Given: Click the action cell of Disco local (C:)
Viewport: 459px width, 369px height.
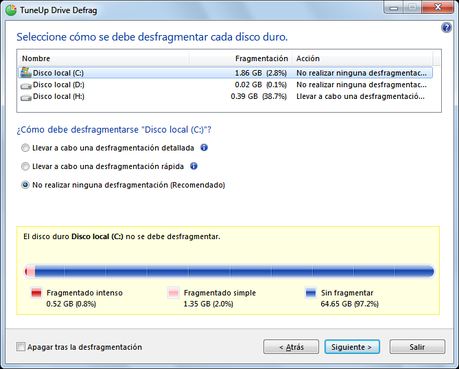Looking at the screenshot, I should (x=361, y=73).
